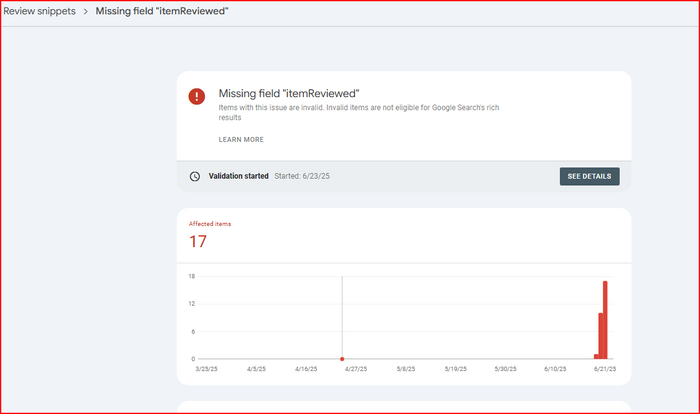Viewport: 700px width, 414px height.
Task: Click the 5/8/25 axis date label
Action: [x=406, y=369]
